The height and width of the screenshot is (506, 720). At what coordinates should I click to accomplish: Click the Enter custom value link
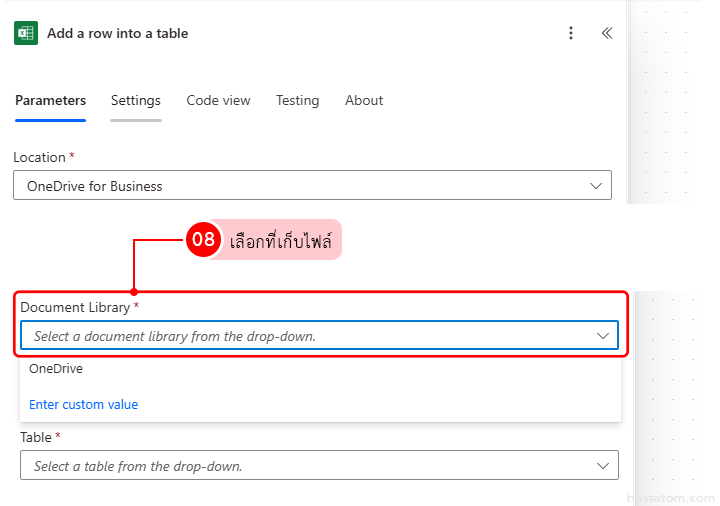(x=83, y=405)
